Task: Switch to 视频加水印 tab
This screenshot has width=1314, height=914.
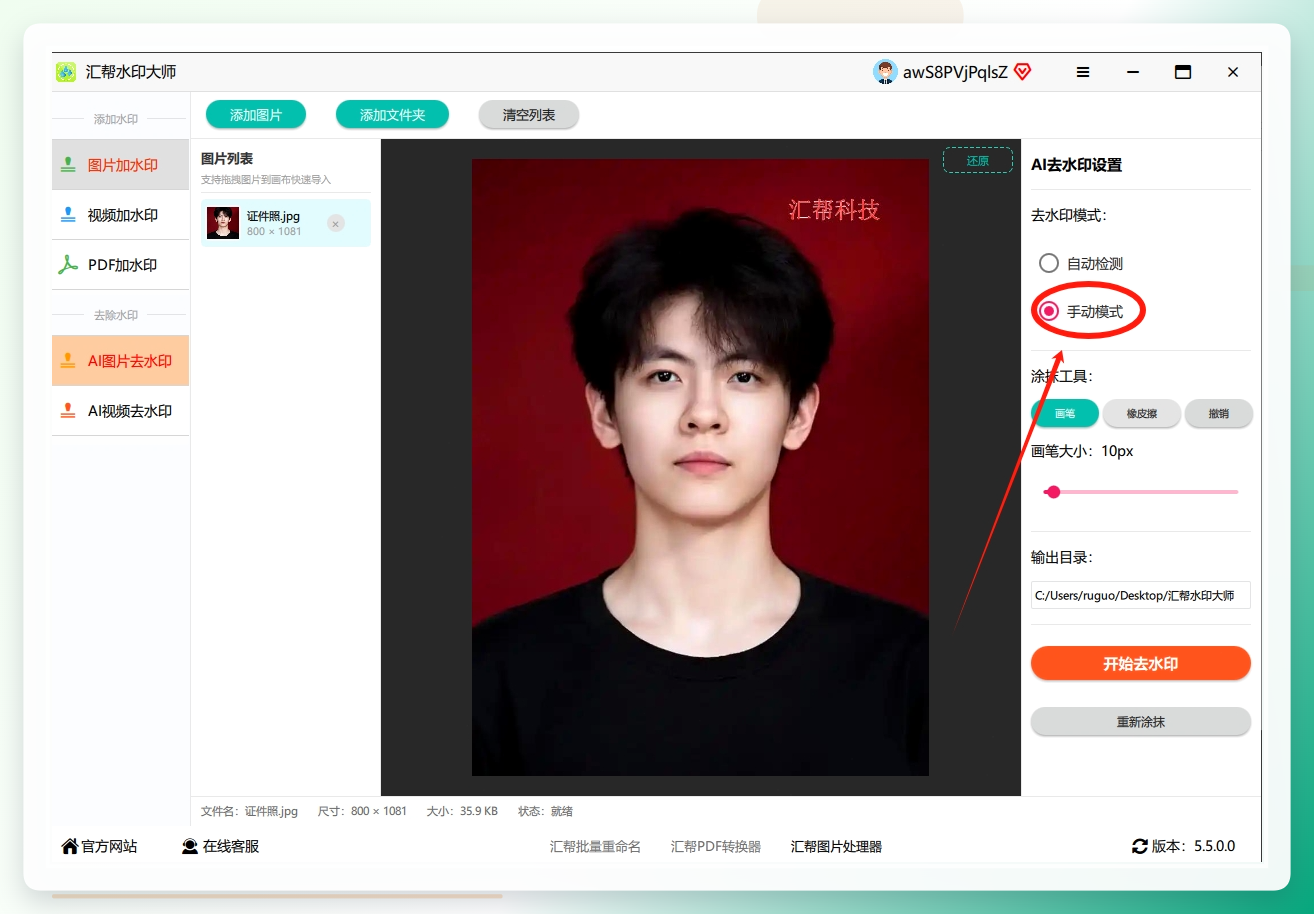Action: 120,215
